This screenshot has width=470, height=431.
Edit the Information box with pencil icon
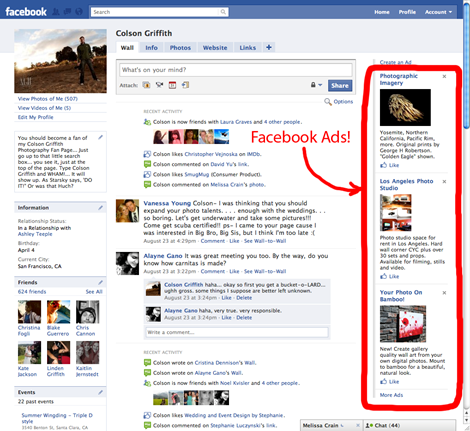pyautogui.click(x=100, y=208)
